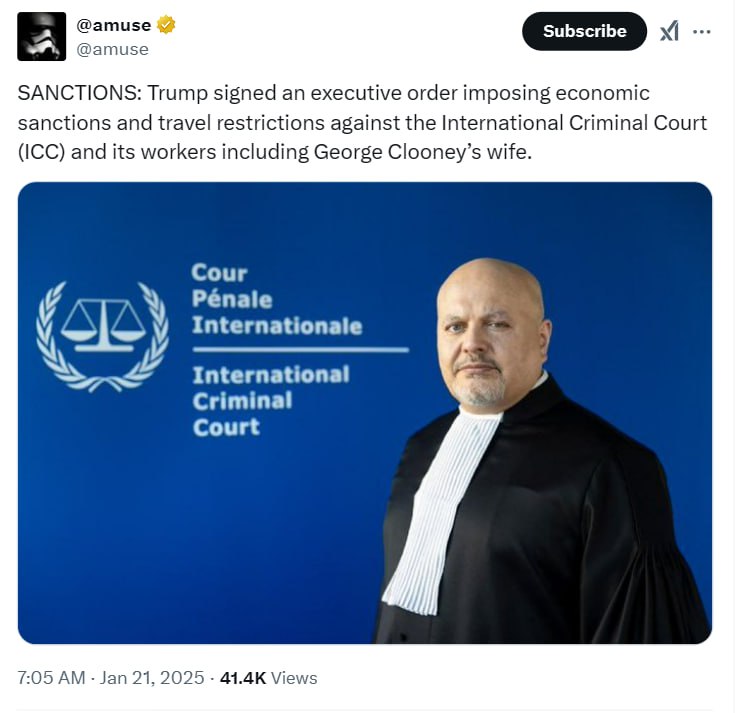Screen dimensions: 736x713
Task: Open the Grok icon beside Subscribe
Action: pos(669,31)
